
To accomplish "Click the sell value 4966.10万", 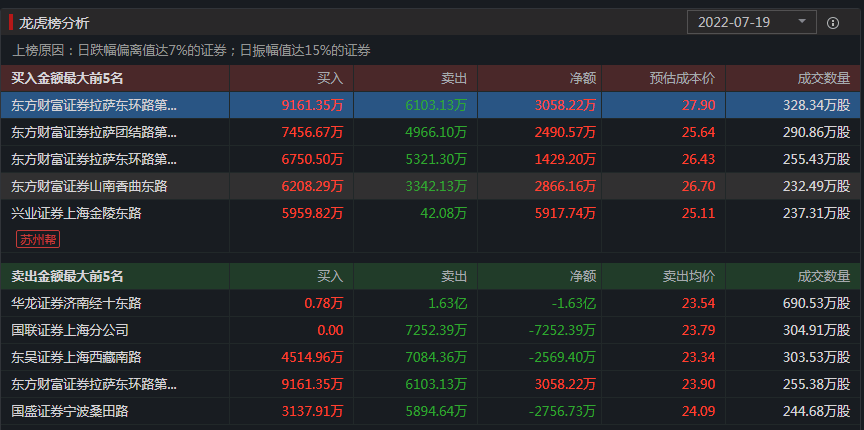I will 436,132.
